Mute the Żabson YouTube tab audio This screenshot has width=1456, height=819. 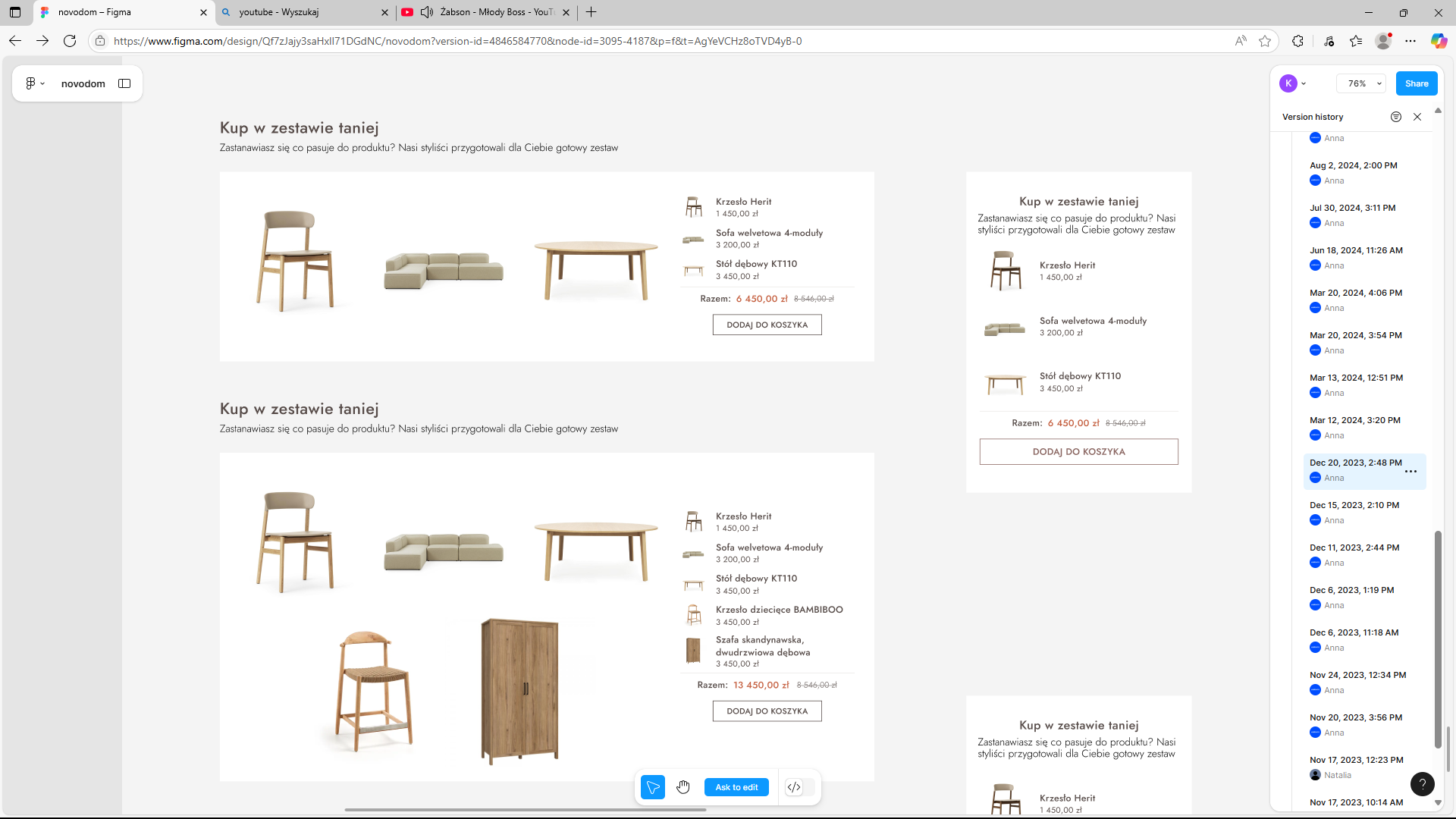coord(427,12)
